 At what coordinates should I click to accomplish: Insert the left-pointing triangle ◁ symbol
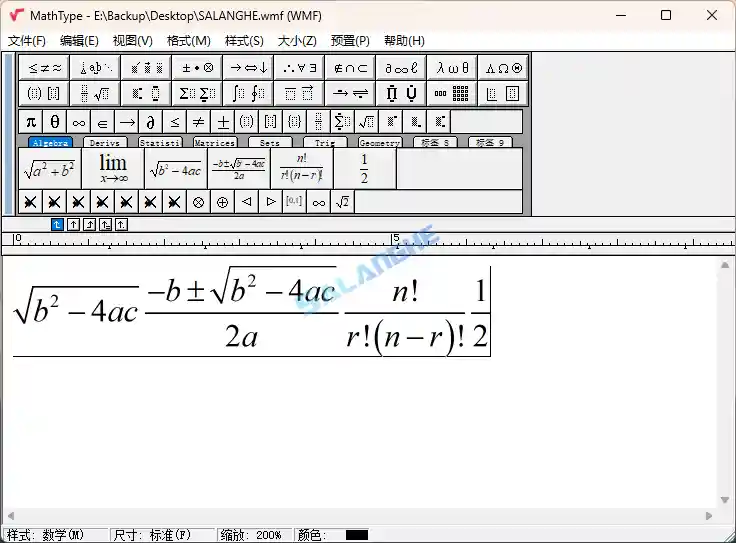pyautogui.click(x=246, y=202)
